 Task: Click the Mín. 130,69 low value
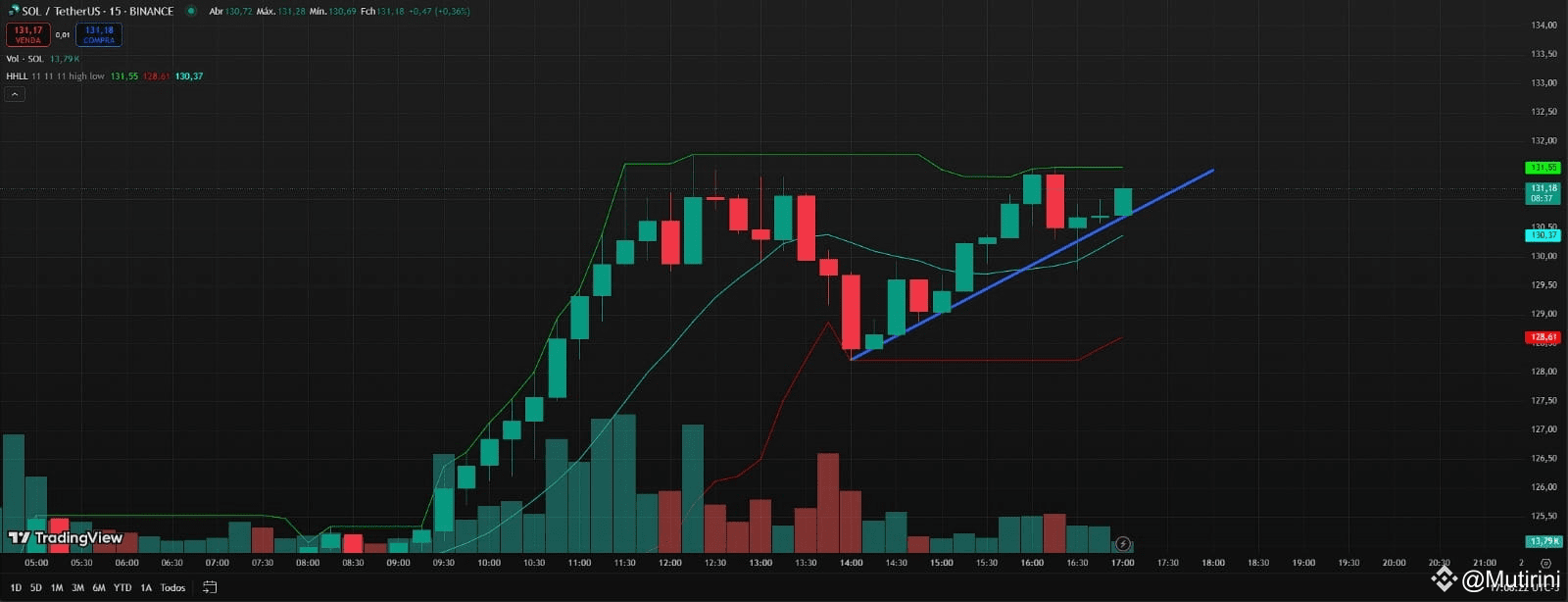click(331, 11)
